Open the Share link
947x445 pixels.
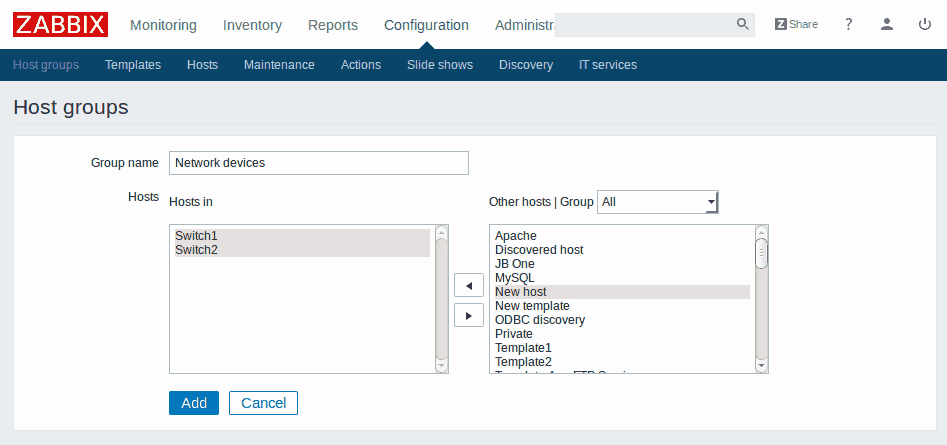point(796,24)
